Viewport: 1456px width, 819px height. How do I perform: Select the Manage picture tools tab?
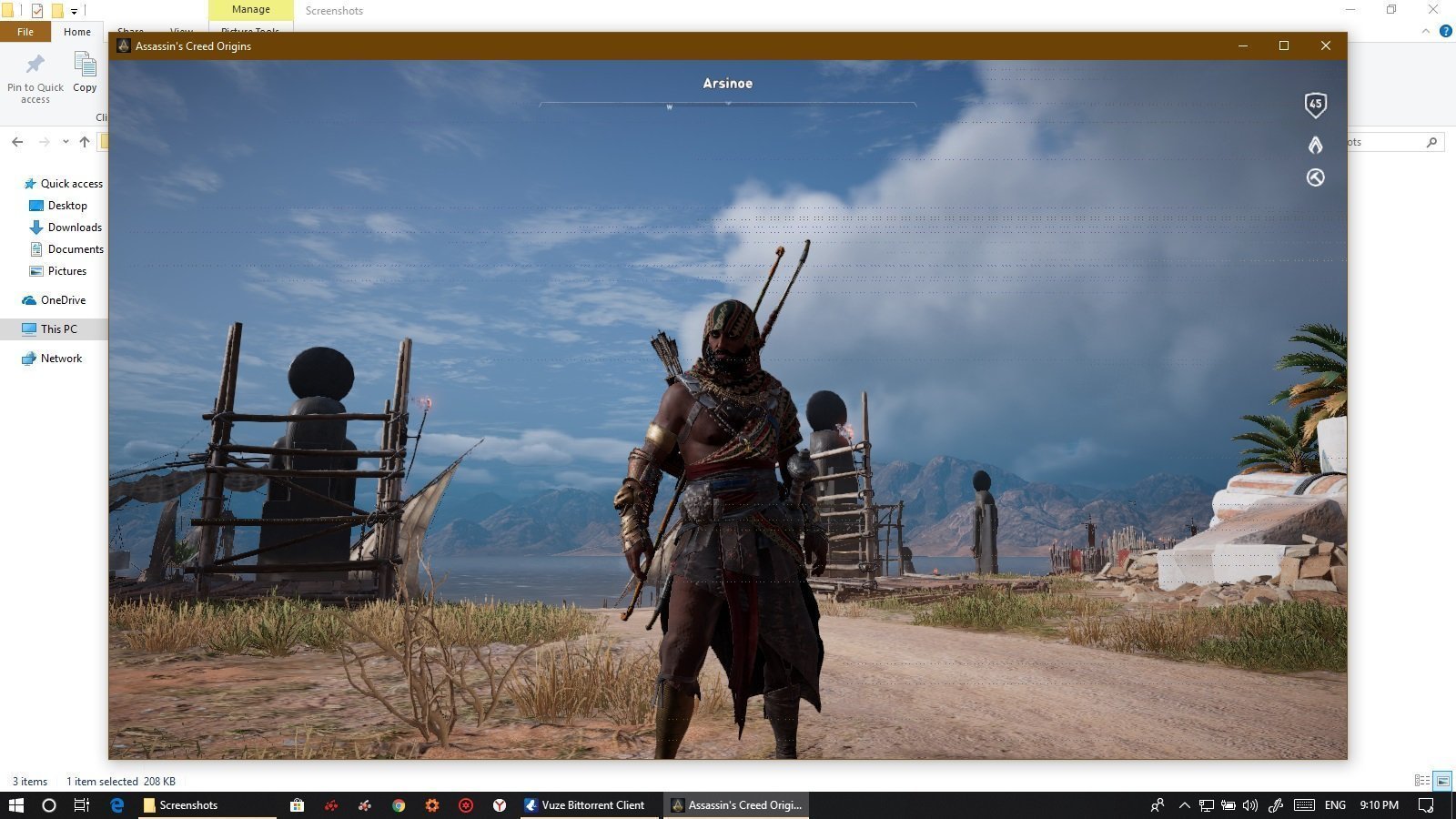(251, 10)
